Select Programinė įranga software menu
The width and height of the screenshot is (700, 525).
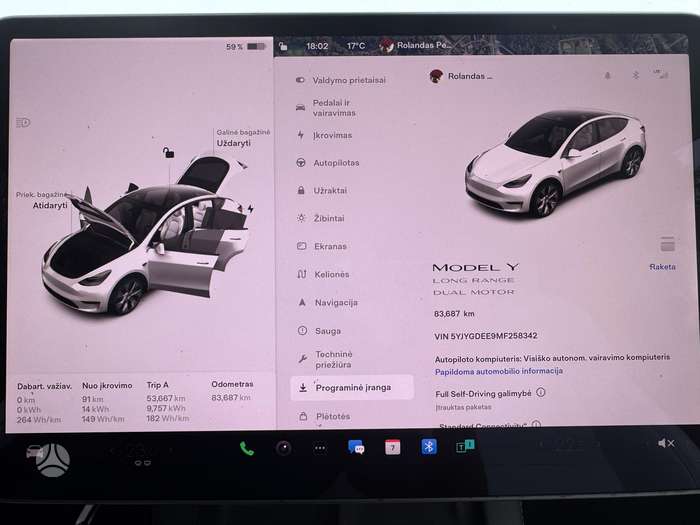click(352, 388)
